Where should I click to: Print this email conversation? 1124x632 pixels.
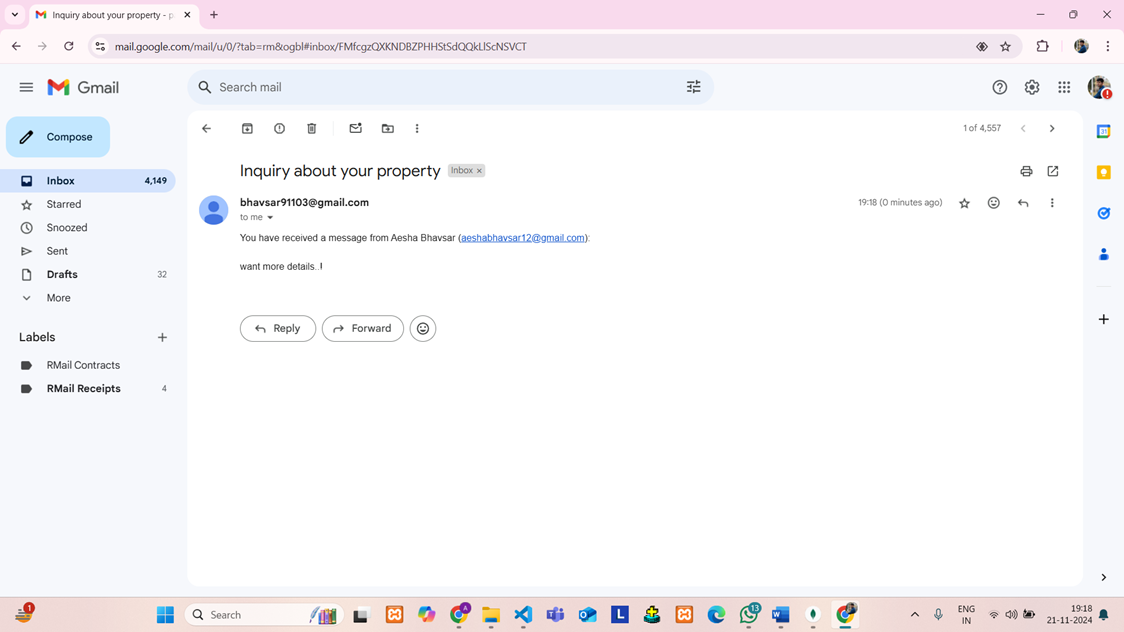(1026, 172)
